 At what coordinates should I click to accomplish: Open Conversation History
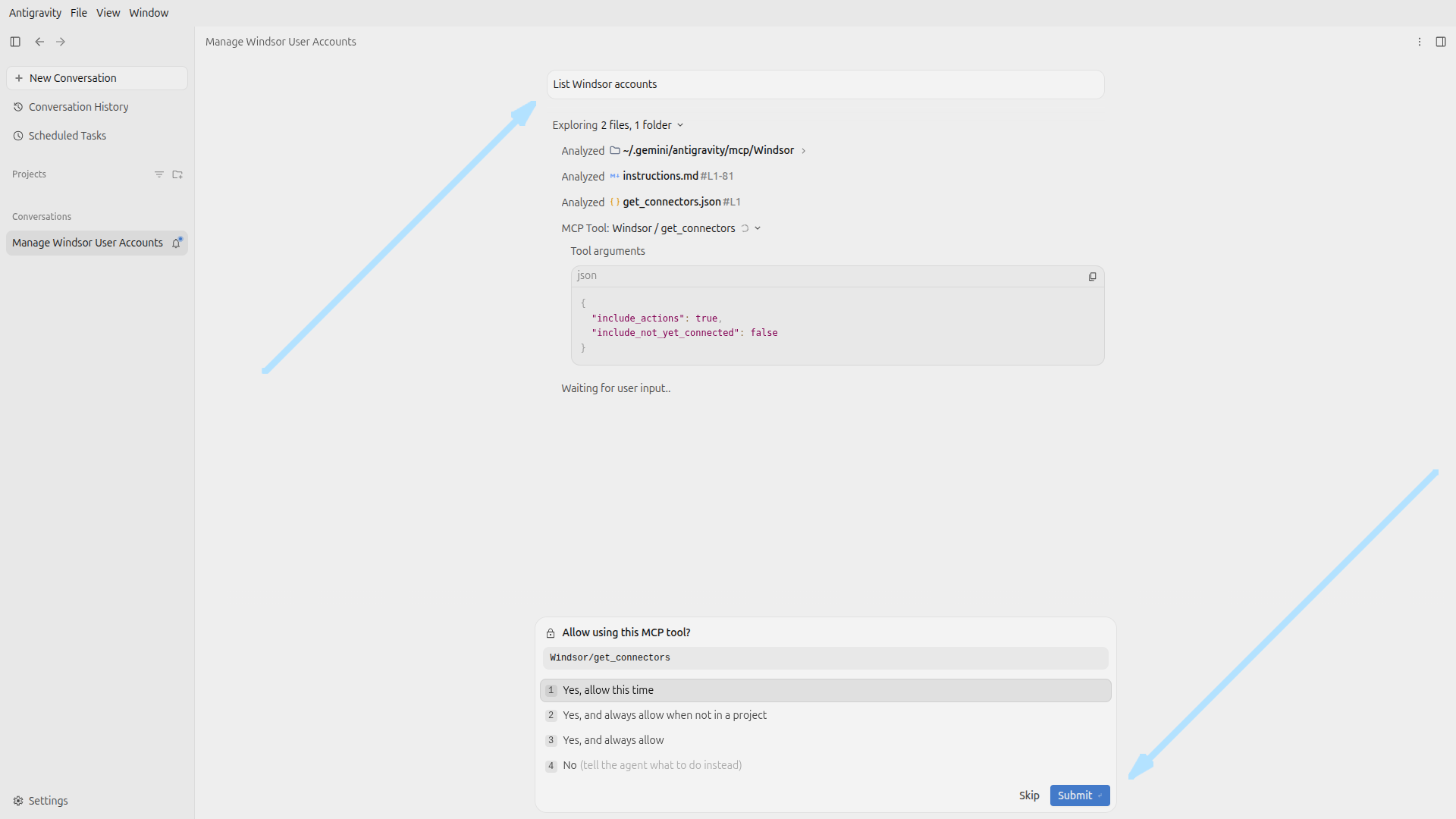click(x=97, y=107)
